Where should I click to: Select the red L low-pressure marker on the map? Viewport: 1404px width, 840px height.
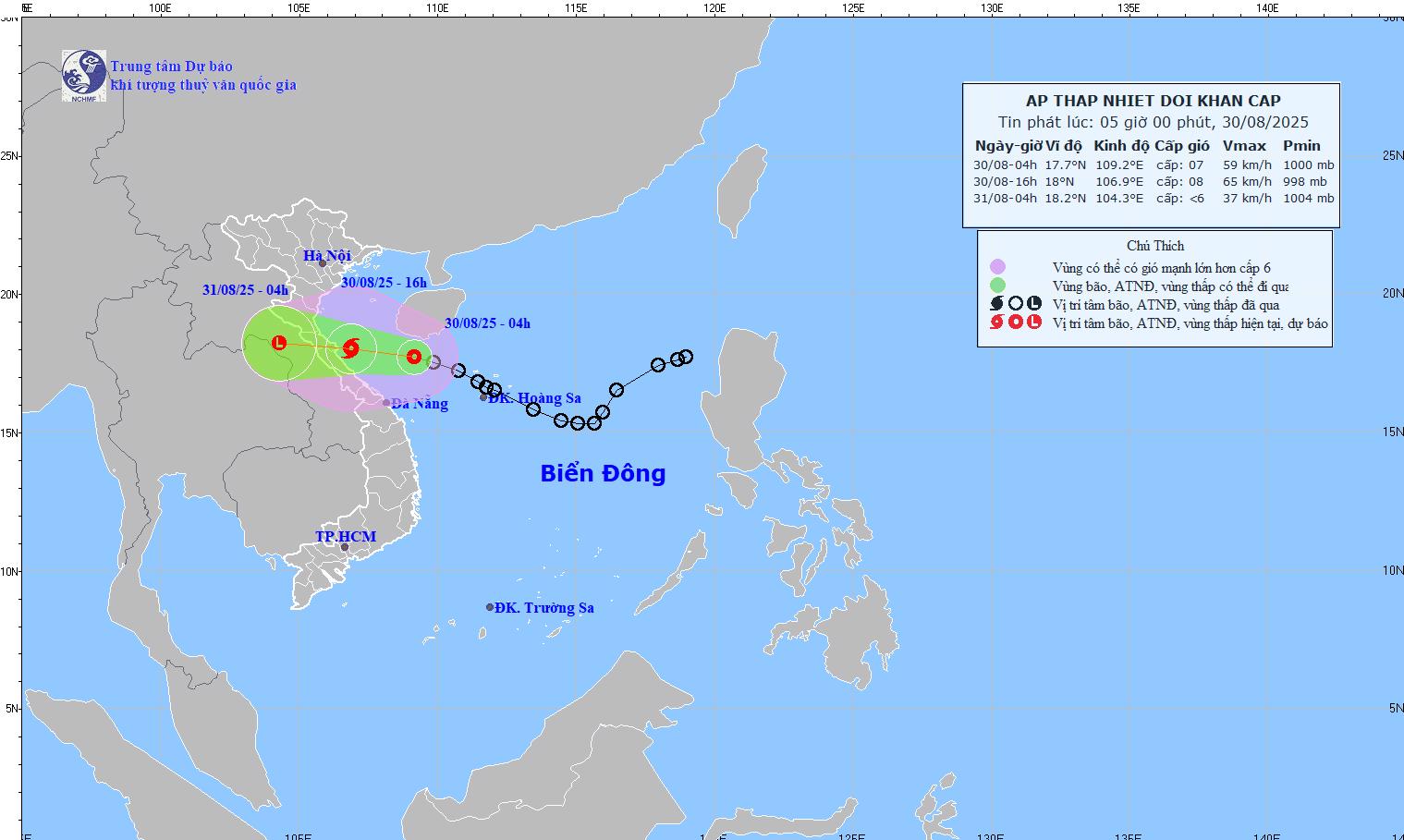point(279,343)
